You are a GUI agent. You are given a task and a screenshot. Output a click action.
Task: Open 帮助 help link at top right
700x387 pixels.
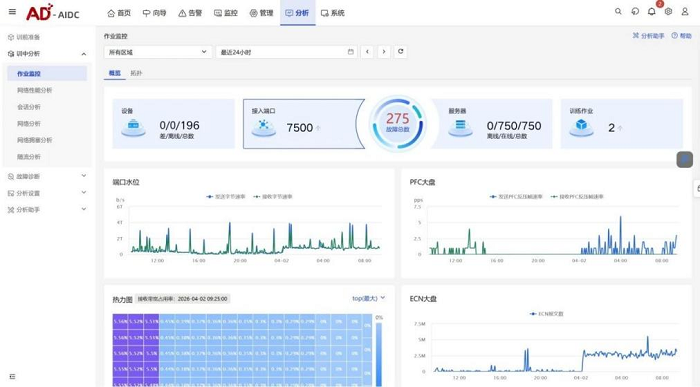click(682, 36)
